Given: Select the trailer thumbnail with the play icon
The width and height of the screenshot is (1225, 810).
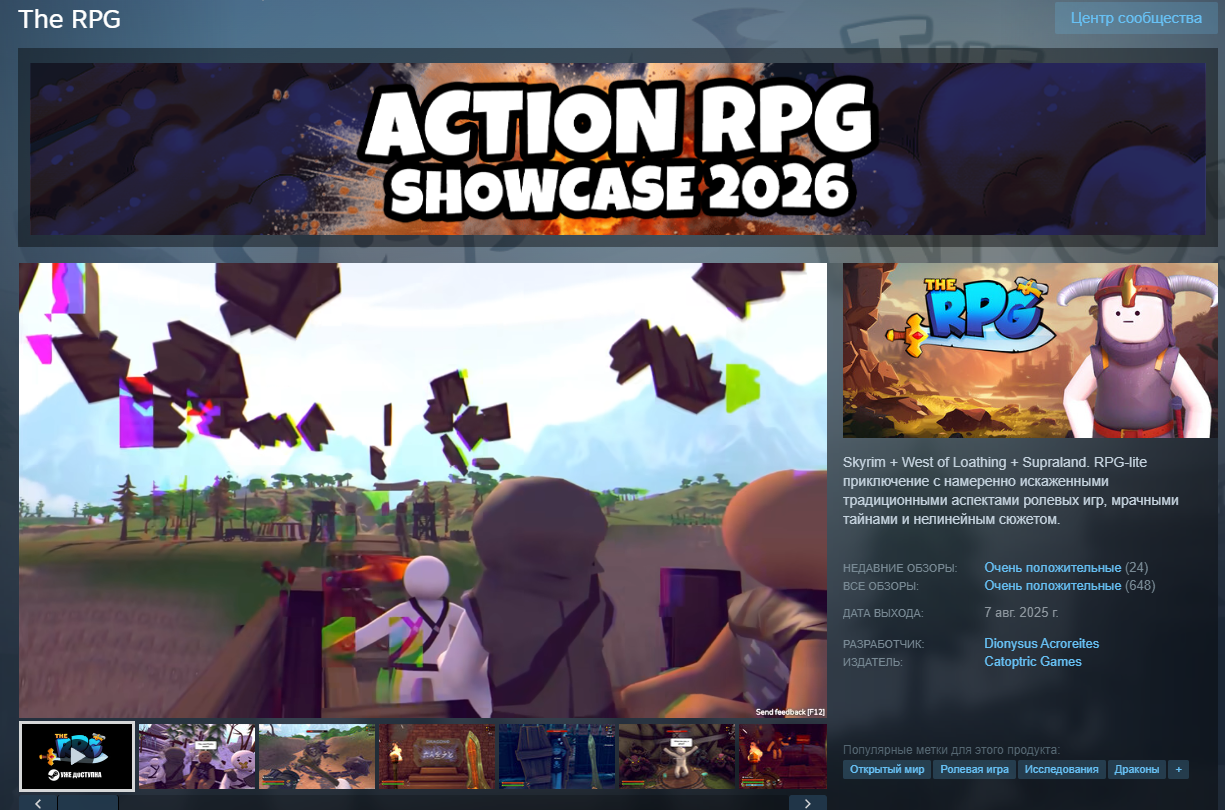Looking at the screenshot, I should click(x=77, y=756).
